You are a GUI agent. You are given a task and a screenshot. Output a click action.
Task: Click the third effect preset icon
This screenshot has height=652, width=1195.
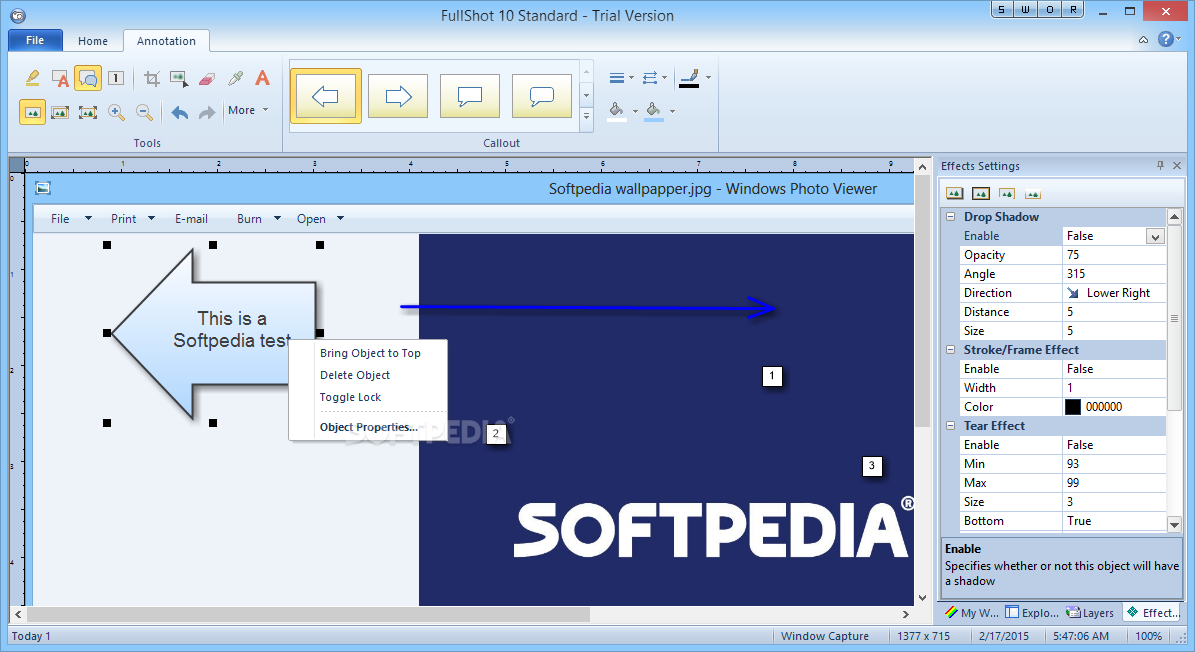(x=1007, y=193)
